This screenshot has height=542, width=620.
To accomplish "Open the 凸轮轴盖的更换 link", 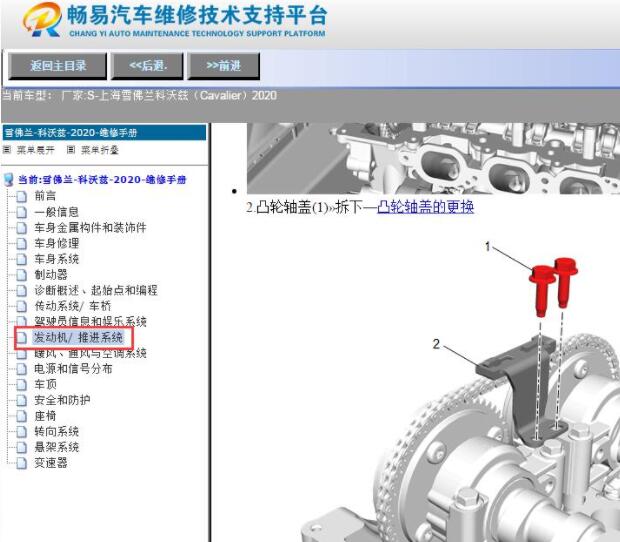I will [x=425, y=207].
